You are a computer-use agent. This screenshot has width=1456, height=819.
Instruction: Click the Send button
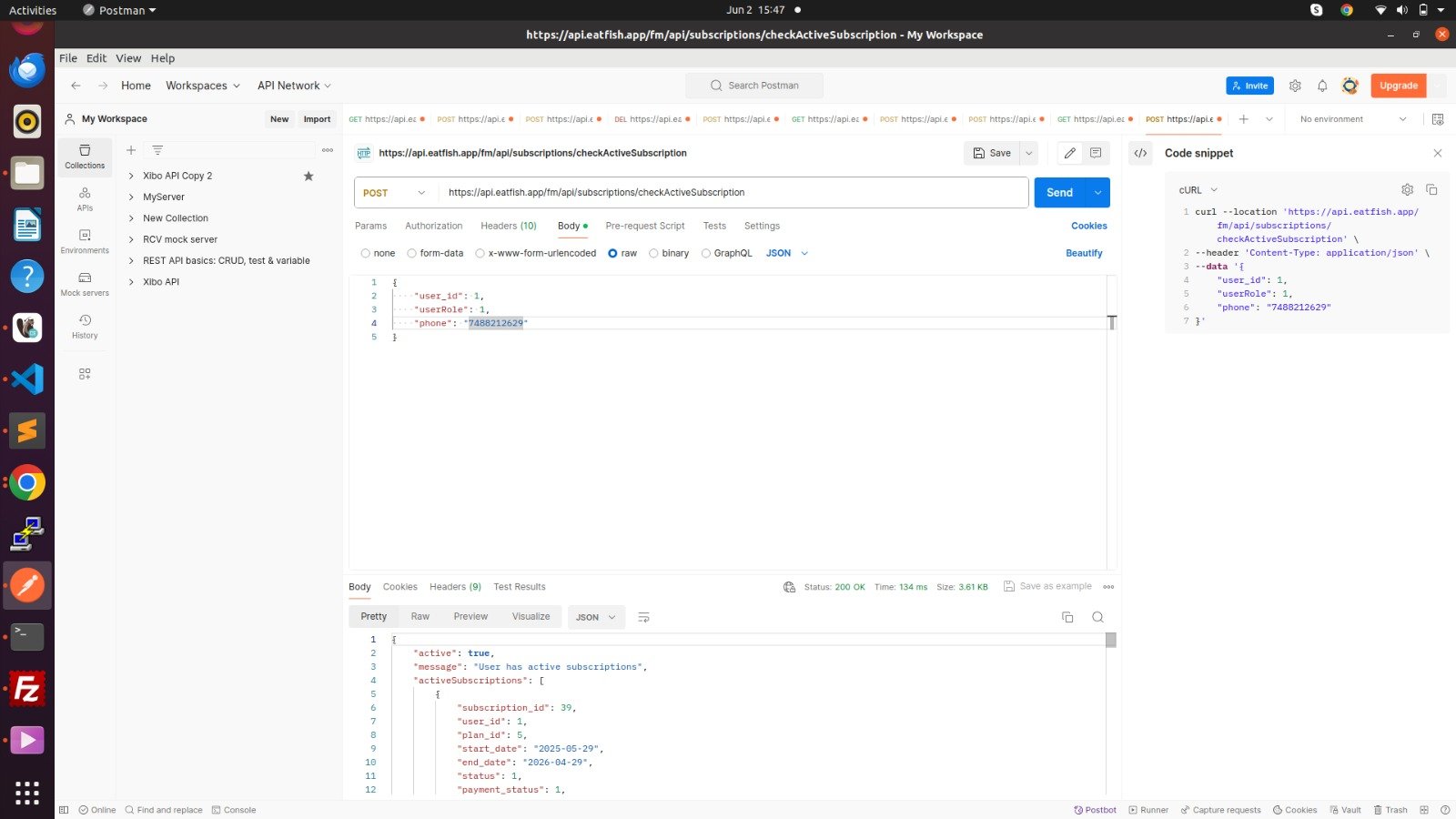click(1059, 193)
